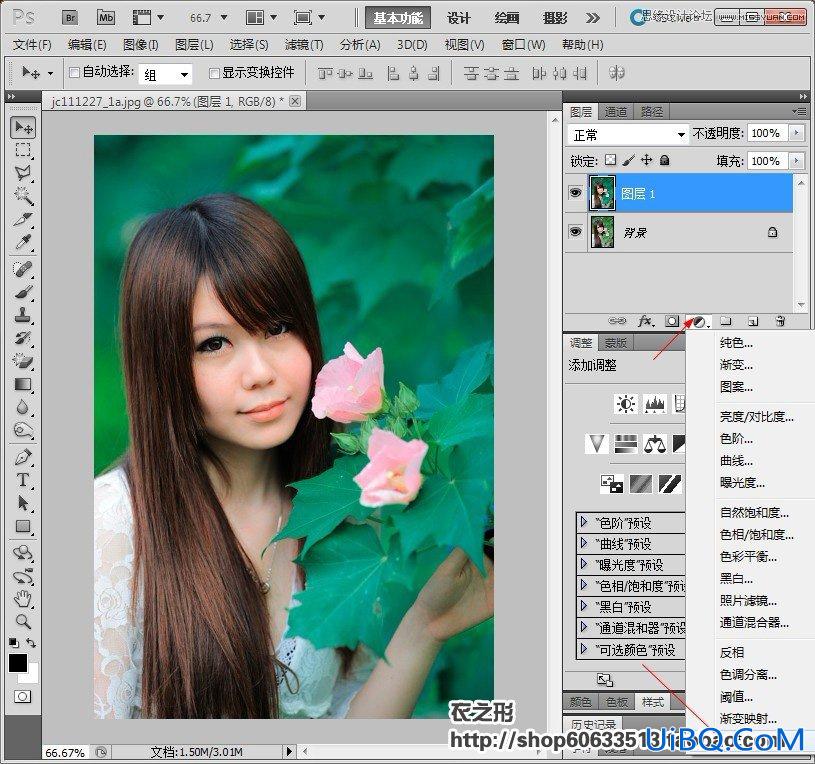The height and width of the screenshot is (764, 815).
Task: Expand the "曲线"预设 list
Action: click(584, 543)
